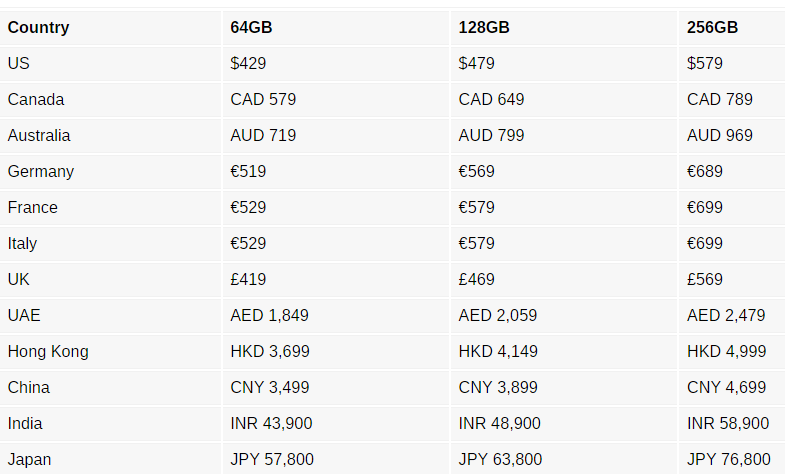This screenshot has width=785, height=474.
Task: Click the AUD 799 price cell
Action: [491, 136]
